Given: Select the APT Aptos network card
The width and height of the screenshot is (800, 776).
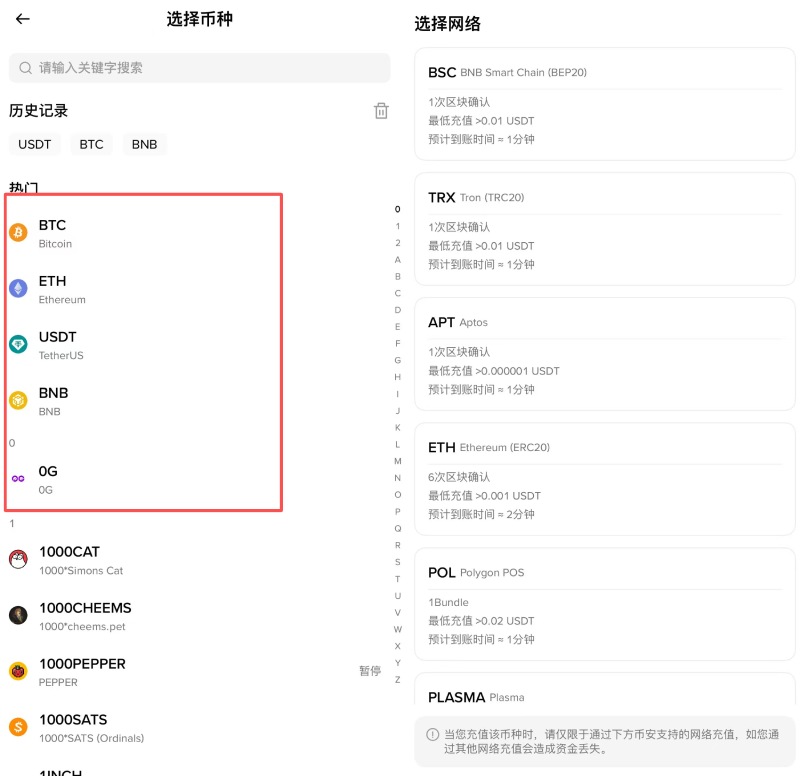Looking at the screenshot, I should tap(604, 353).
